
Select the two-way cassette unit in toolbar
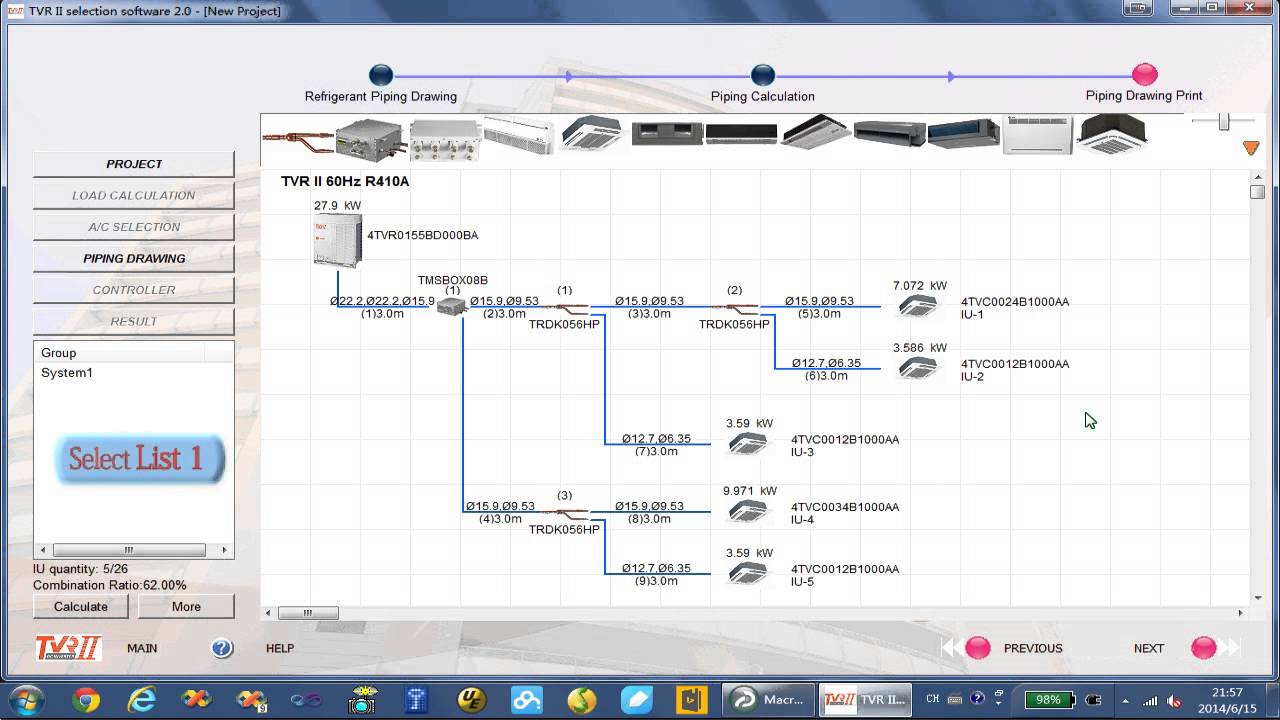(x=667, y=134)
